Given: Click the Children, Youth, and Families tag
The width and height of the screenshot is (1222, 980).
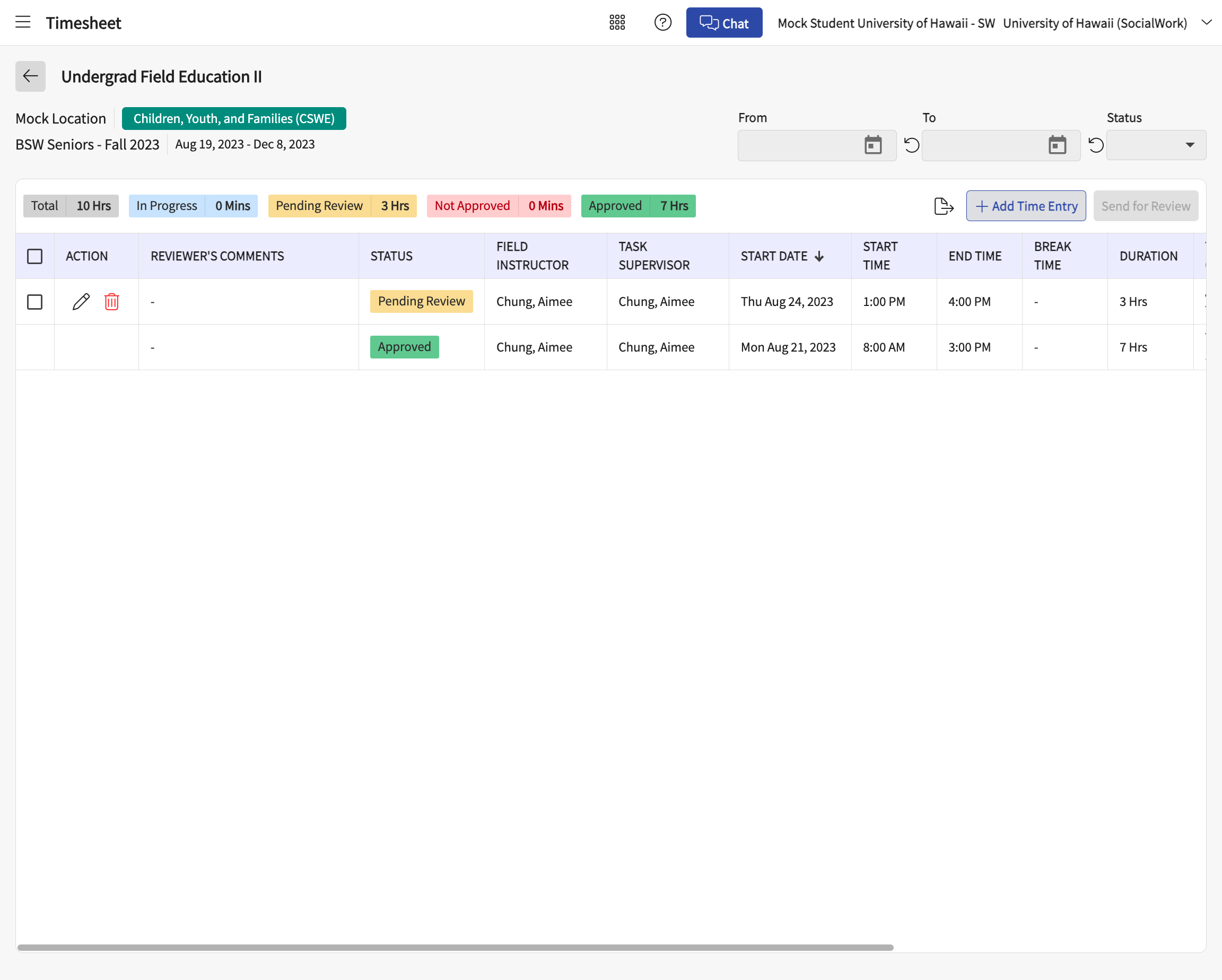Looking at the screenshot, I should (x=234, y=118).
